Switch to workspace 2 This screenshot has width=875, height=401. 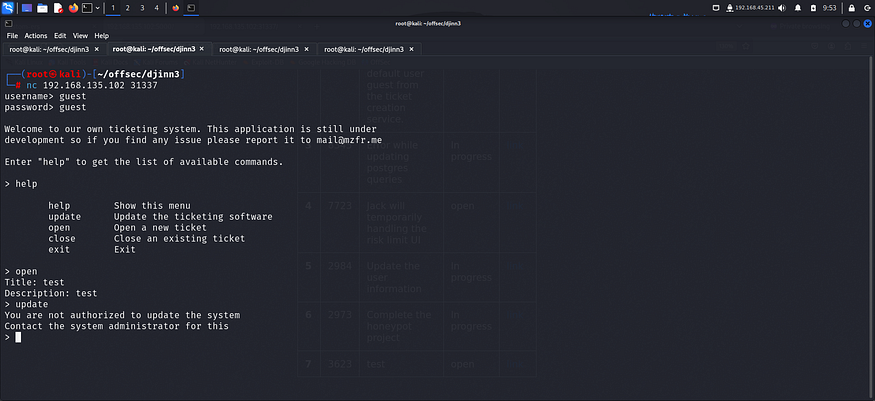pyautogui.click(x=128, y=8)
